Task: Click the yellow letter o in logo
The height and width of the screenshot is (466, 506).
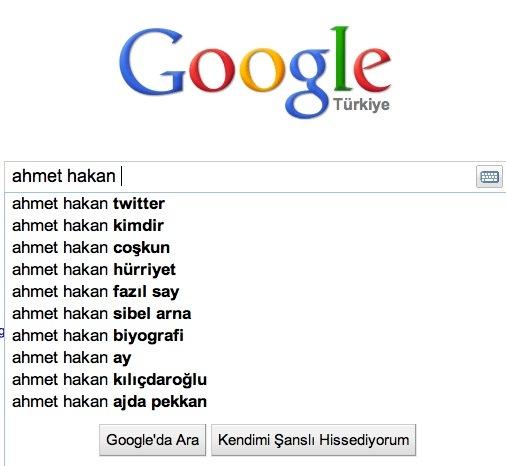Action: [262, 70]
